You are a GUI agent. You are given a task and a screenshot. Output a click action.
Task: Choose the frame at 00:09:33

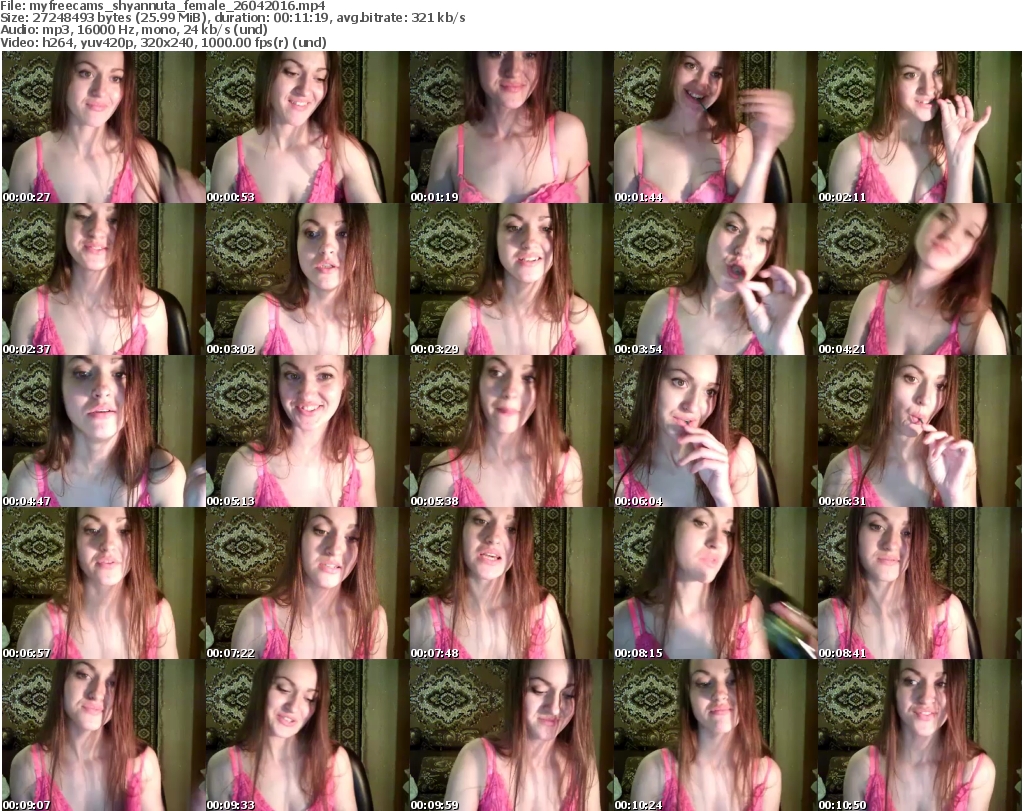tap(308, 735)
